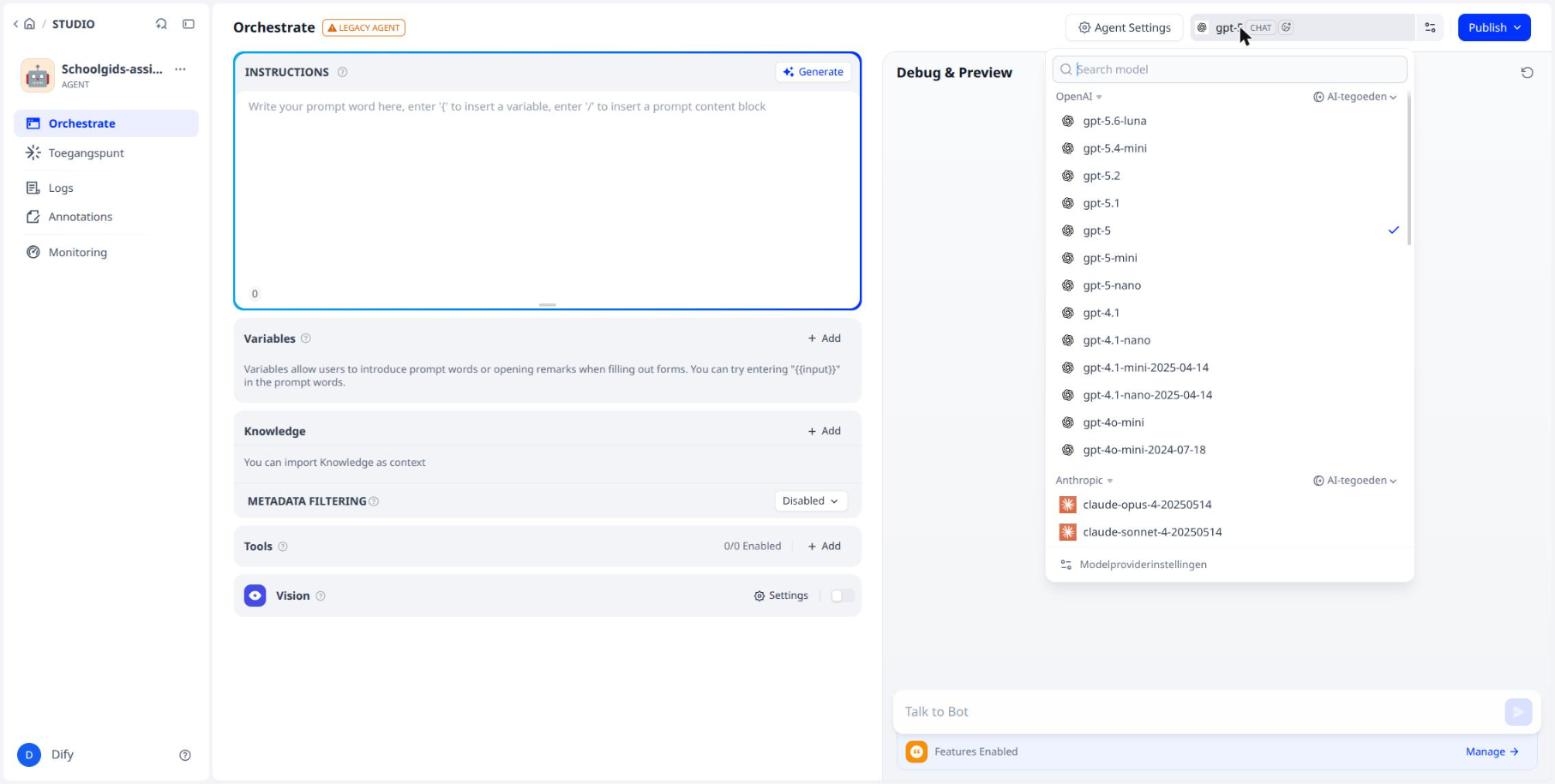Click the magnifier icon in model search

1066,69
